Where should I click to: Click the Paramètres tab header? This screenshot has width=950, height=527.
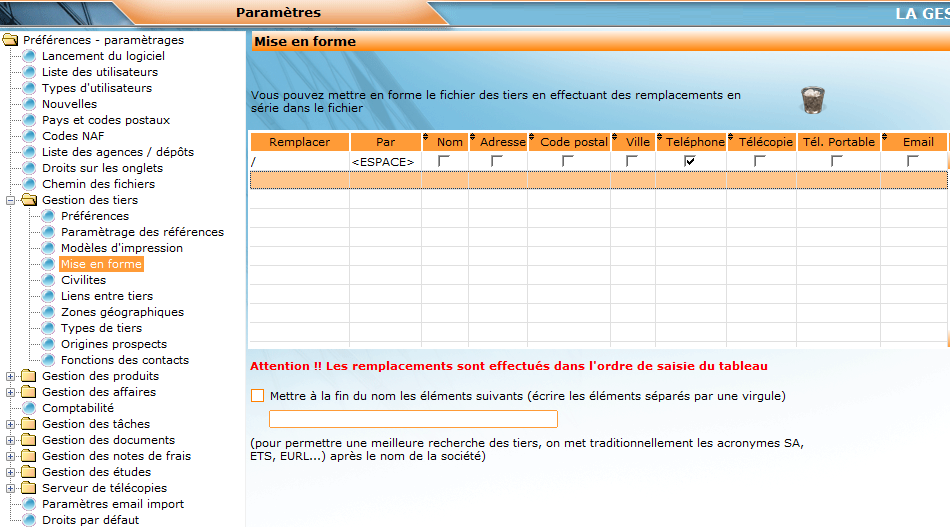(279, 13)
